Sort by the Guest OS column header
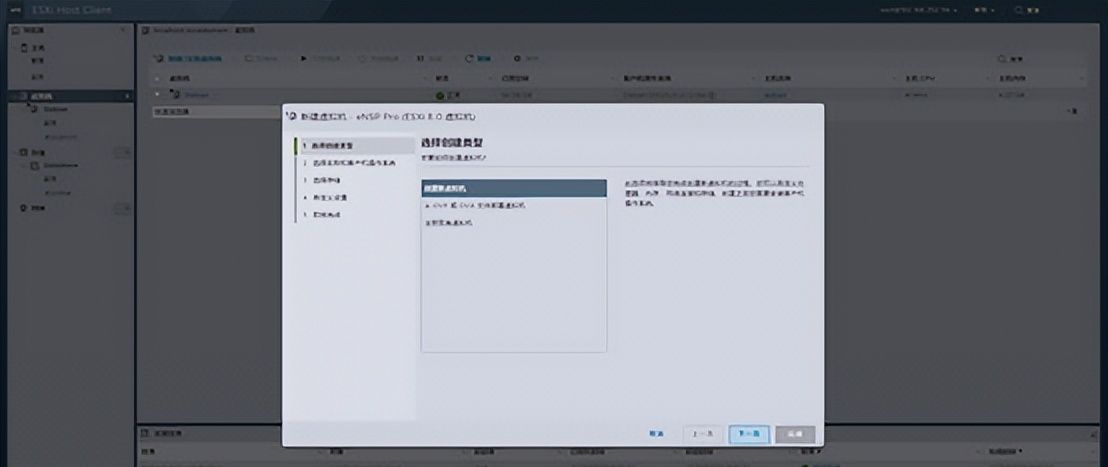This screenshot has width=1108, height=467. [x=648, y=78]
